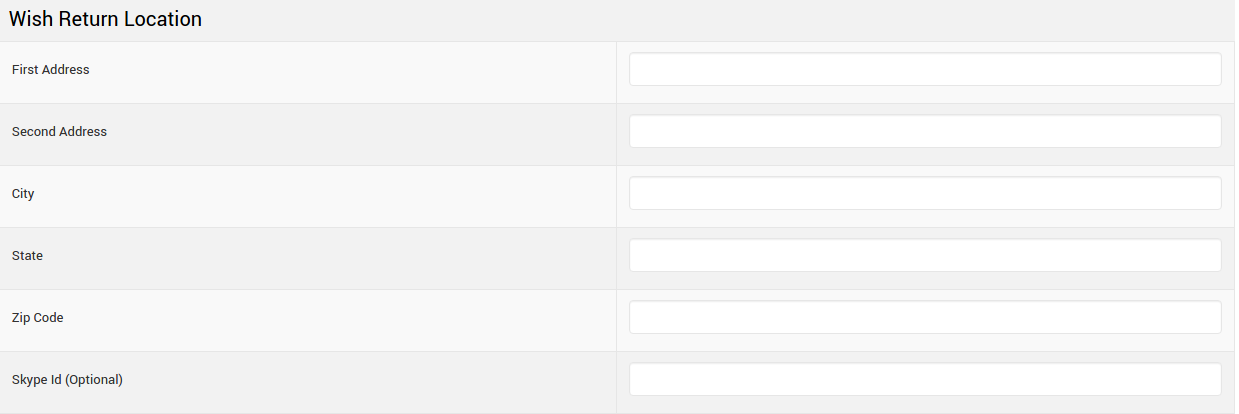This screenshot has width=1239, height=414.
Task: Click the Wish Return Location heading
Action: [105, 19]
